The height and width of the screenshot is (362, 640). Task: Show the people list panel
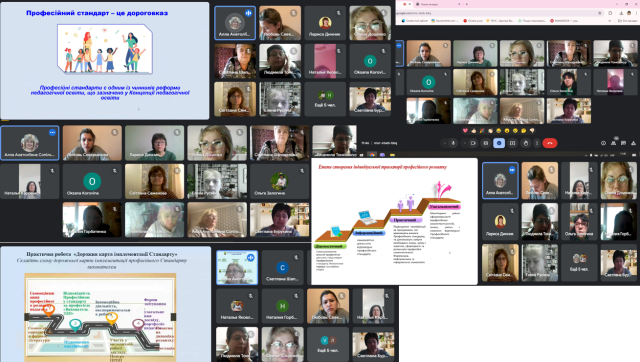click(x=613, y=143)
